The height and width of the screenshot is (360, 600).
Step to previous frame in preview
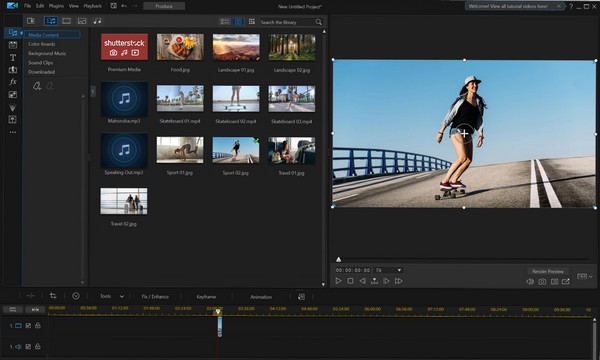click(x=362, y=281)
